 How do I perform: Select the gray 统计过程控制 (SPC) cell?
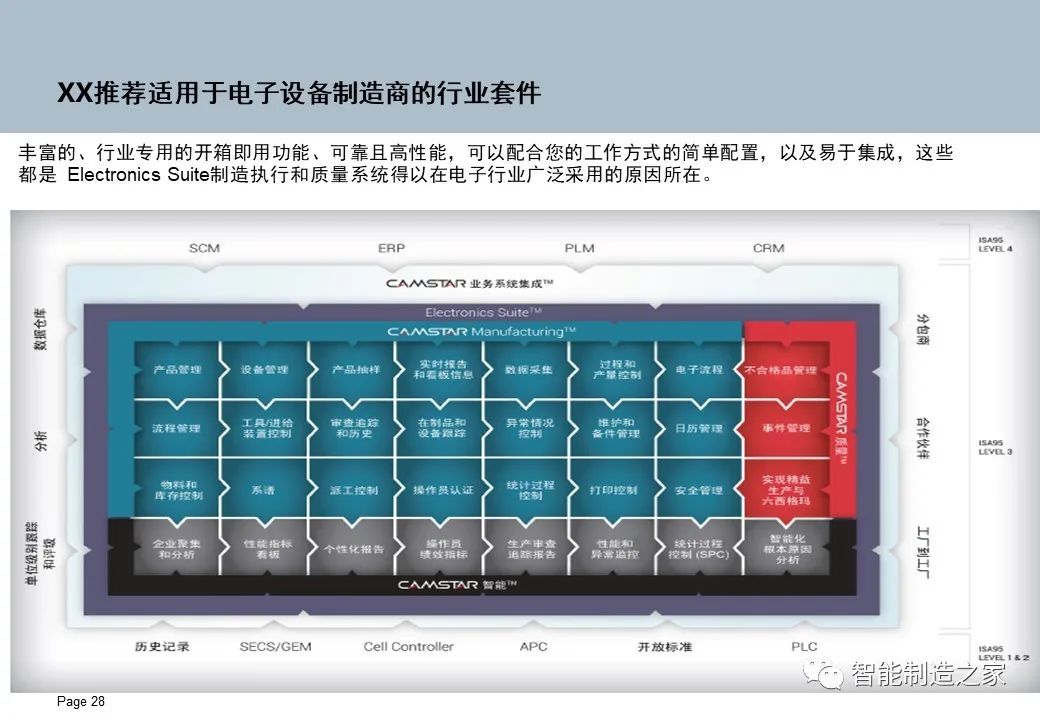700,549
